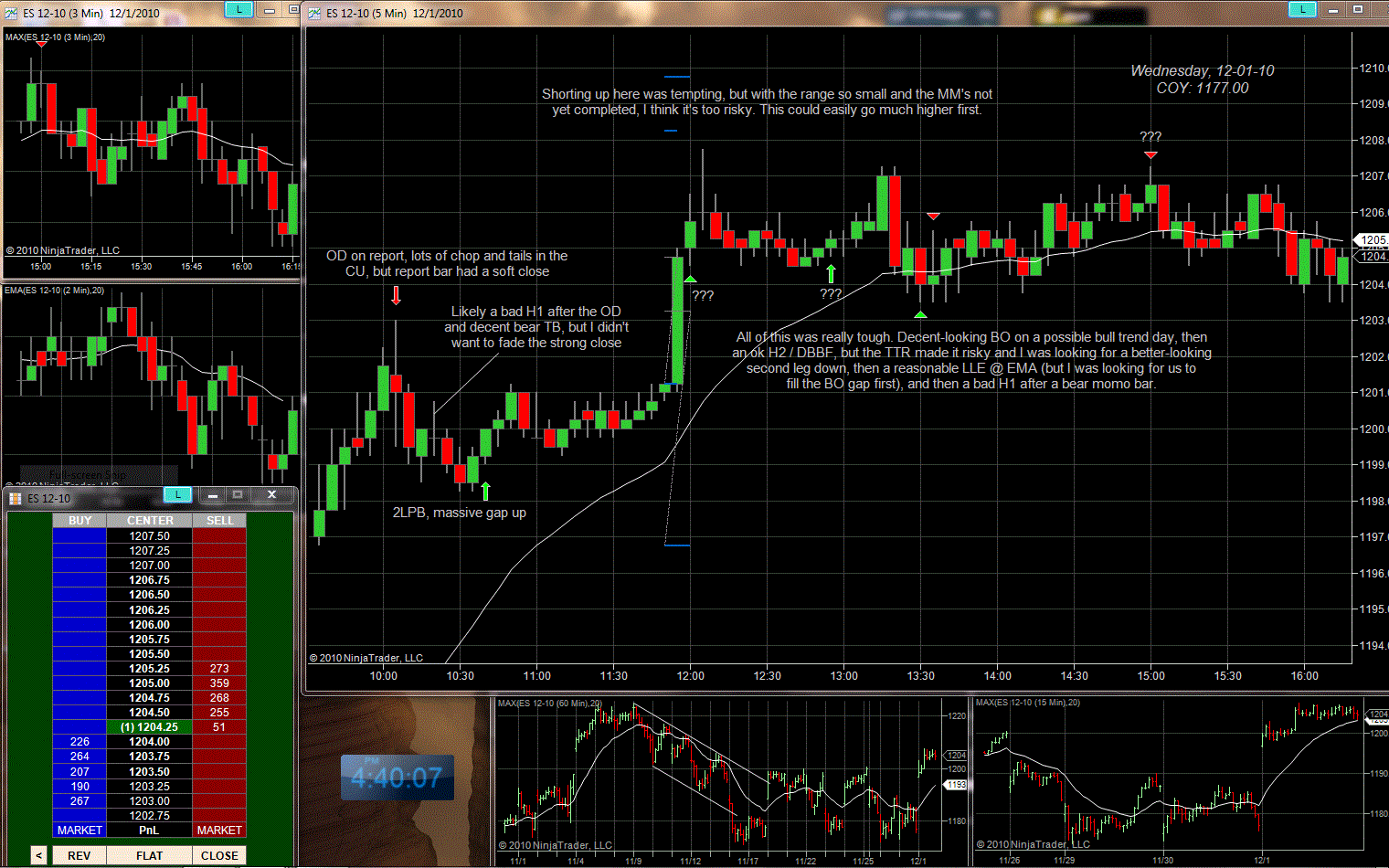Click the chart icon in the 3 Min window title
The width and height of the screenshot is (1389, 868).
(11, 13)
